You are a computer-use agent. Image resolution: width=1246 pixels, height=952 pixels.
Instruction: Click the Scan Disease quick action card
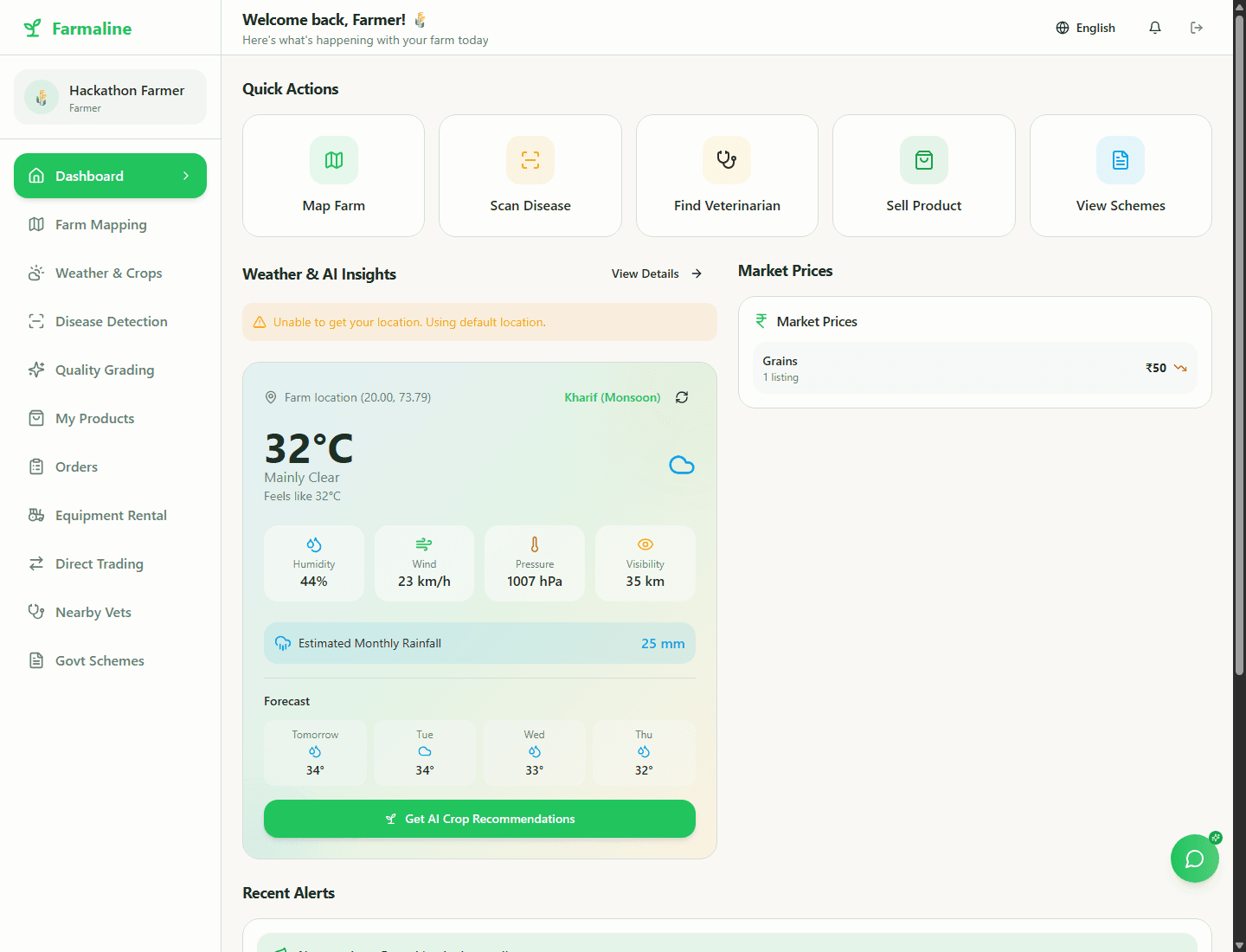530,176
